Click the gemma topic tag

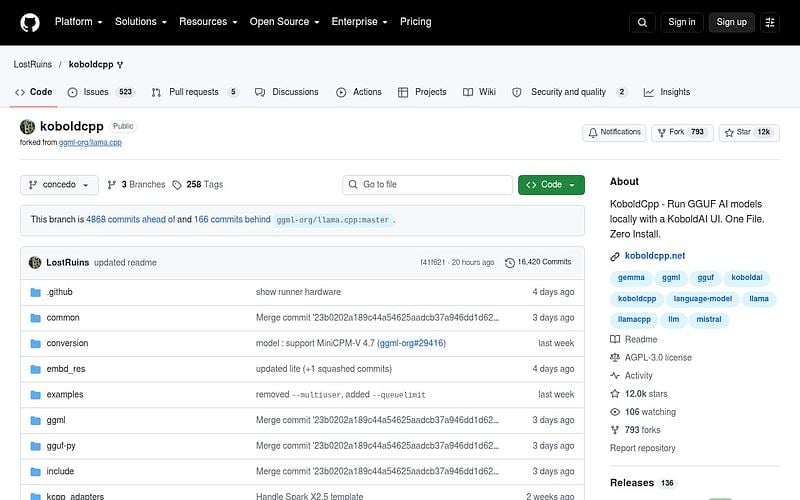(631, 278)
